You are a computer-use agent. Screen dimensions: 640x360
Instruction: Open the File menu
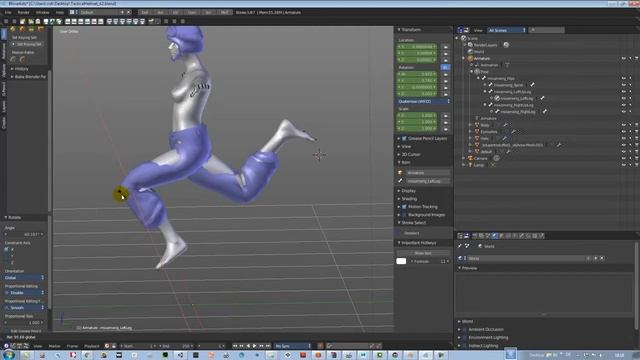click(x=8, y=12)
